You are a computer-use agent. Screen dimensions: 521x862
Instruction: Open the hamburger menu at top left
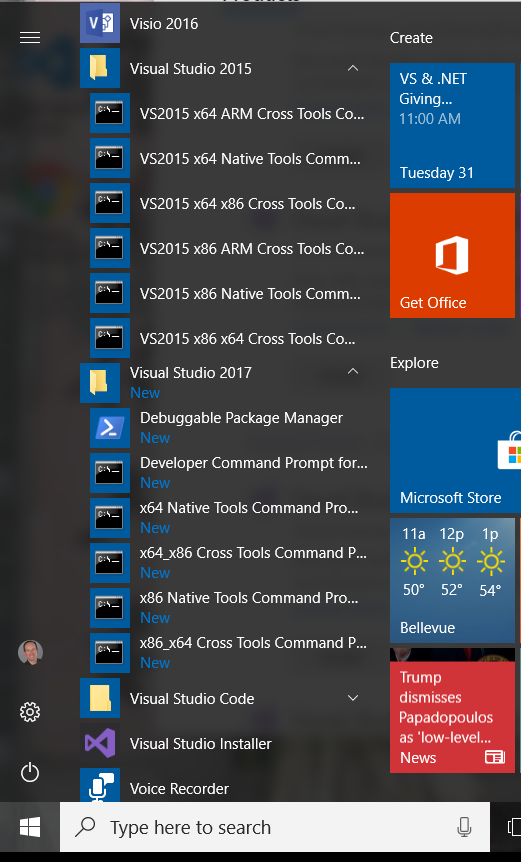pyautogui.click(x=30, y=37)
